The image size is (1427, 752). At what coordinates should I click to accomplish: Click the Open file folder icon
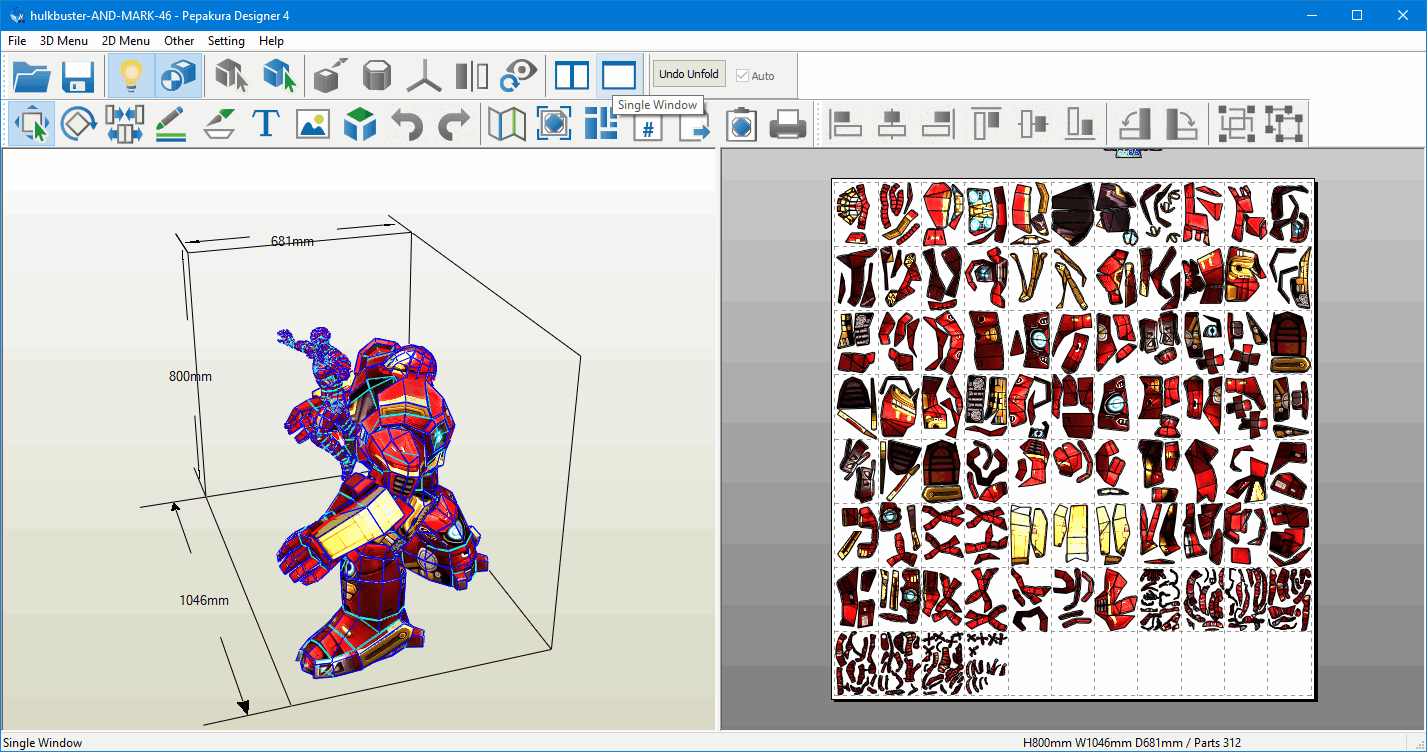(32, 76)
